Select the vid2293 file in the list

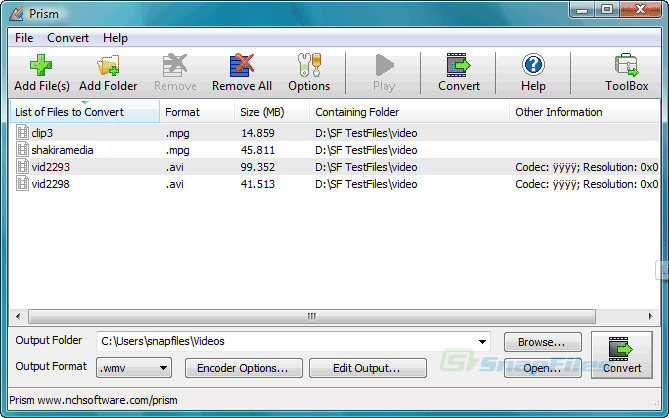pos(50,167)
